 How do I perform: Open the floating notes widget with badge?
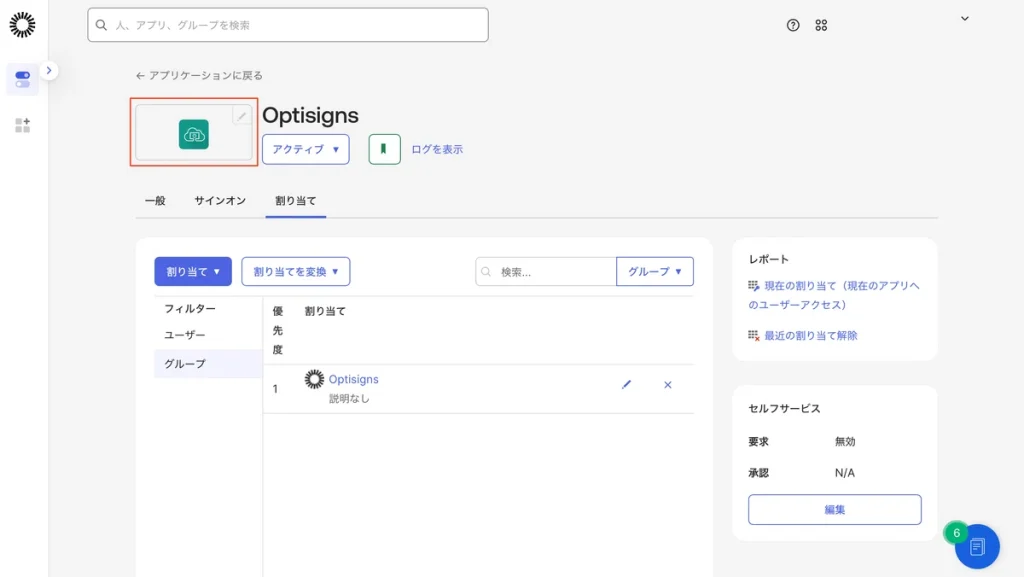coord(976,546)
